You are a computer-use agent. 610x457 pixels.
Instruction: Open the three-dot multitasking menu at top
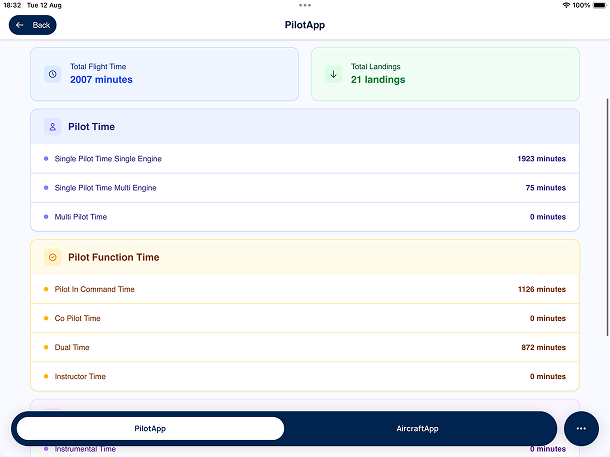[305, 5]
